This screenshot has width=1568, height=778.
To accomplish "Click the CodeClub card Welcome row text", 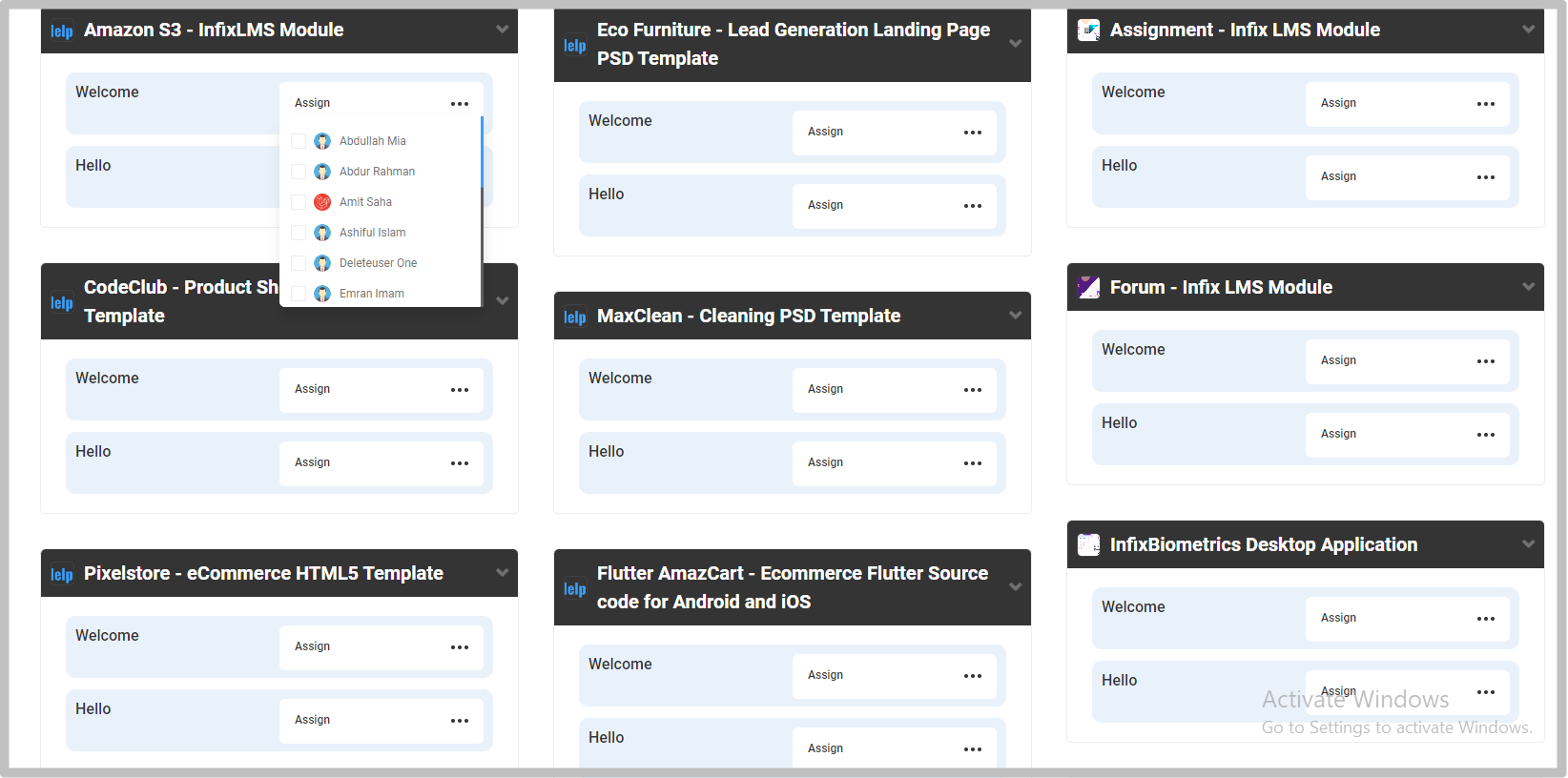I will coord(107,379).
